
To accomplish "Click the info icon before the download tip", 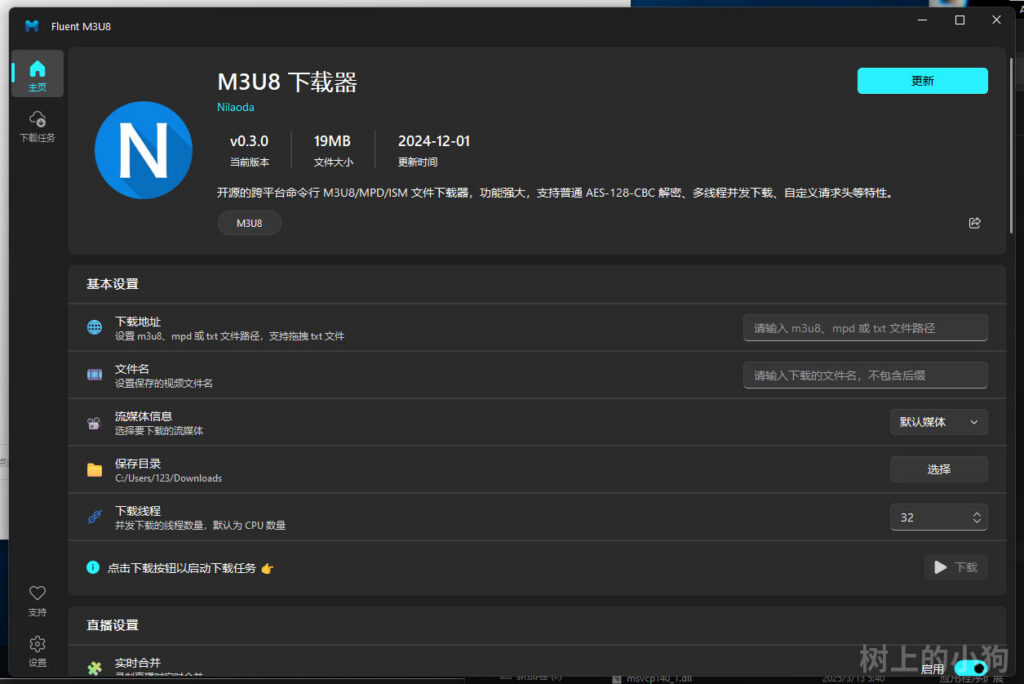I will 95,567.
